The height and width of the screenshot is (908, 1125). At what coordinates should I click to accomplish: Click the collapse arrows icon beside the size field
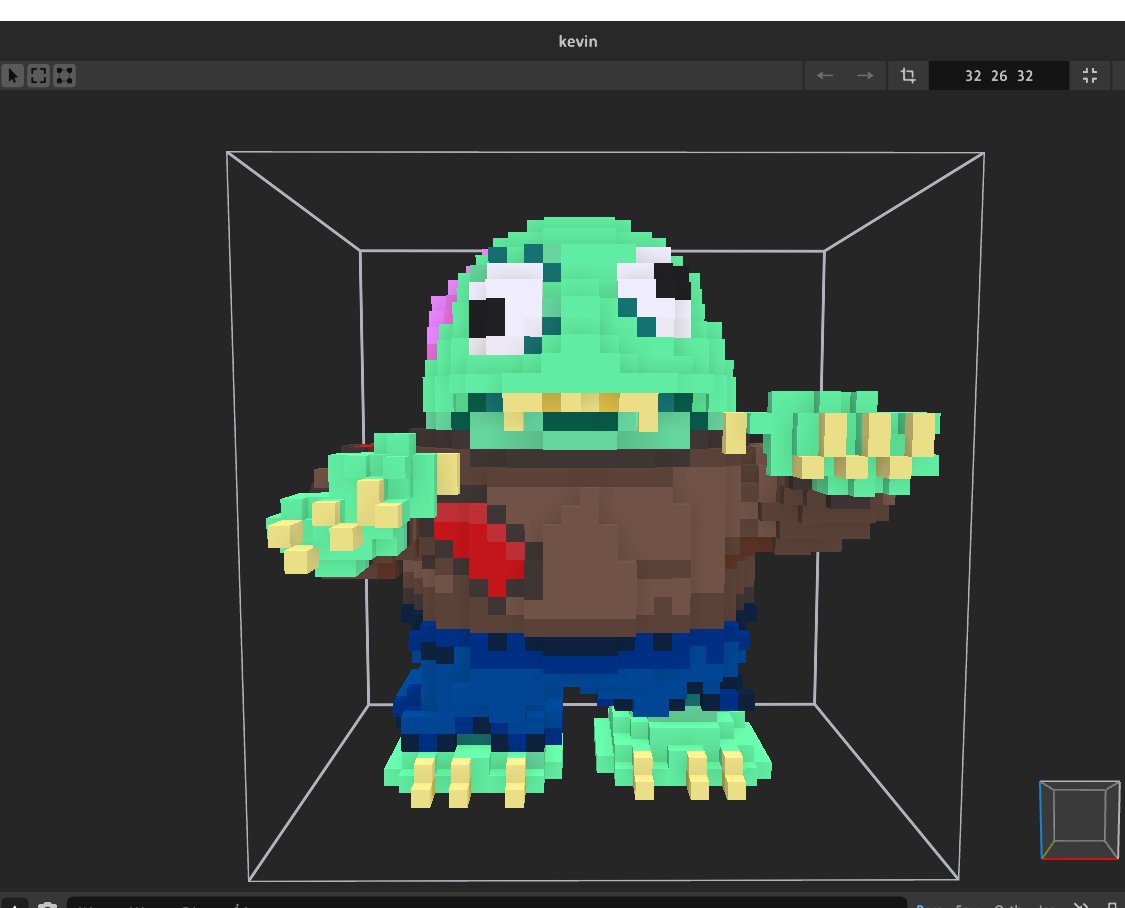coord(1090,75)
